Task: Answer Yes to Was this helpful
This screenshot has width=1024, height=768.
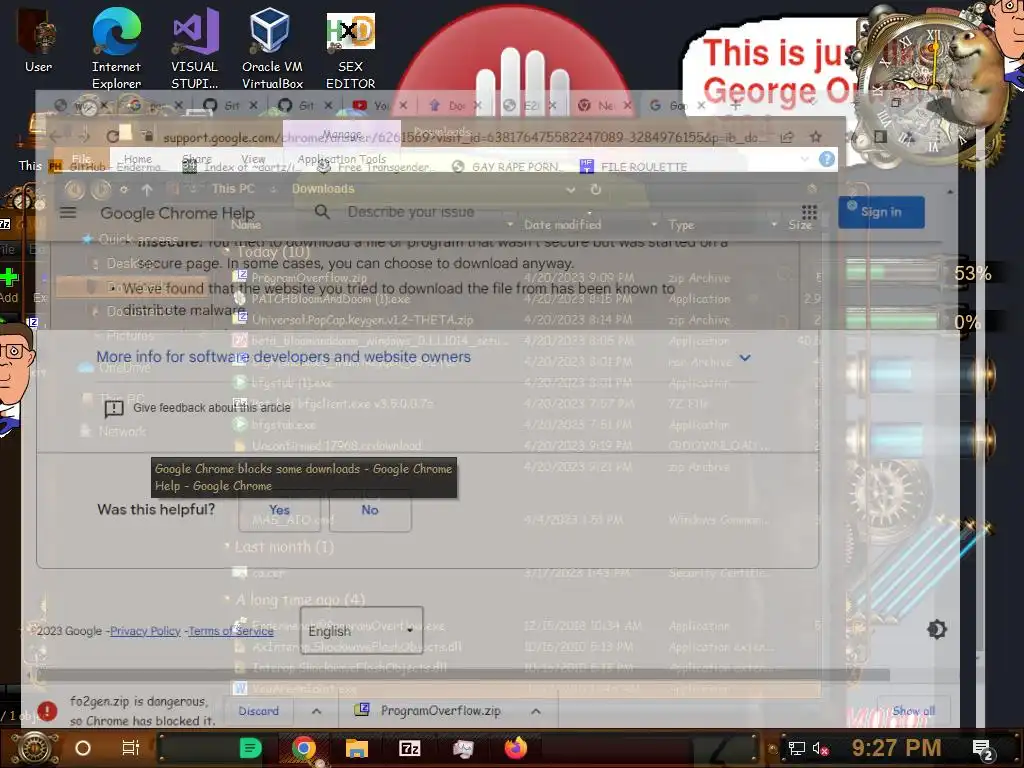Action: pyautogui.click(x=280, y=511)
